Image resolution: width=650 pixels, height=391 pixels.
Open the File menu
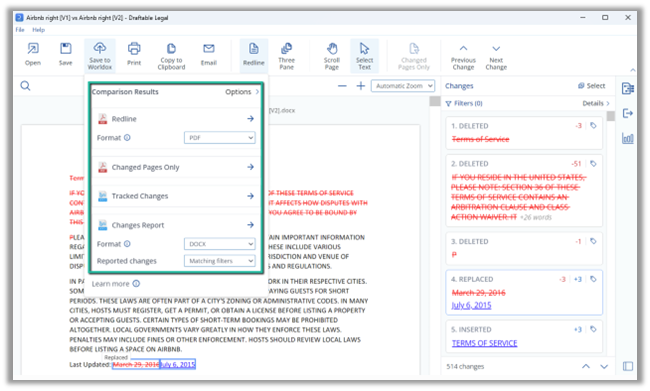coord(20,30)
